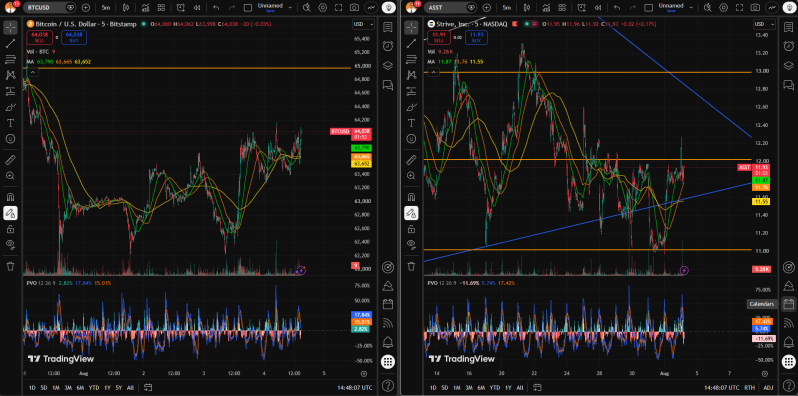798x396 pixels.
Task: Click the add symbol plus icon in BTCUSD toolbar
Action: coord(86,8)
